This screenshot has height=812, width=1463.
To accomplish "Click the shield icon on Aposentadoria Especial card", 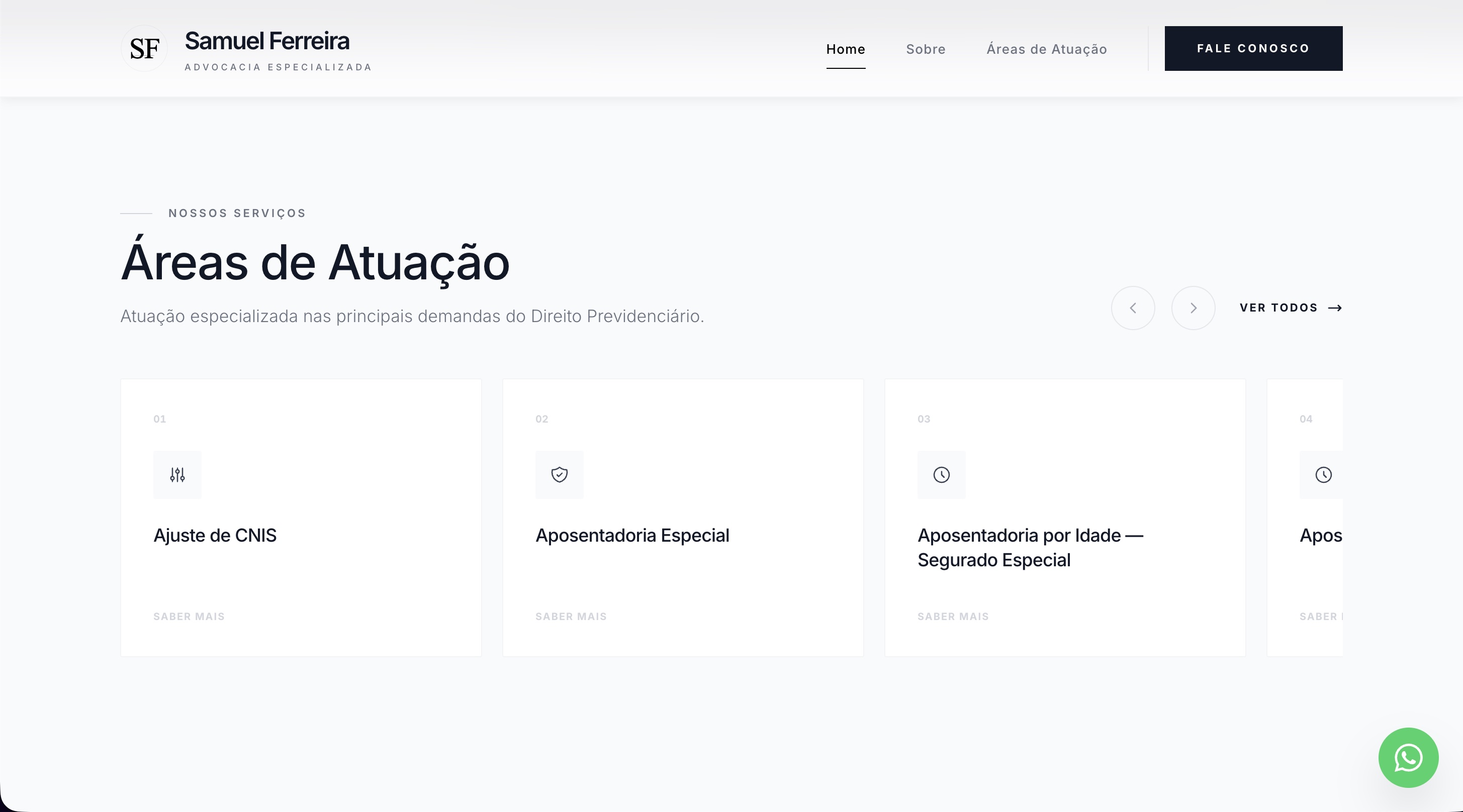I will coord(559,475).
